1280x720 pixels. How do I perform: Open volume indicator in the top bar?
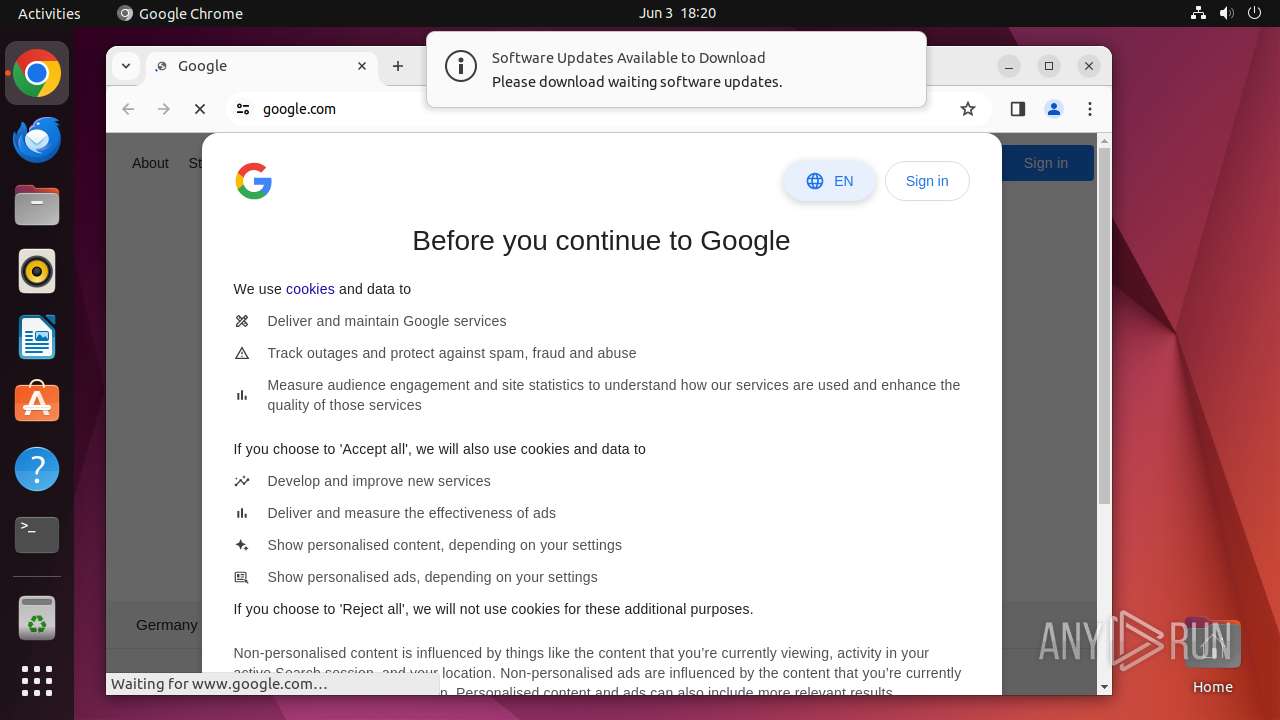coord(1227,13)
